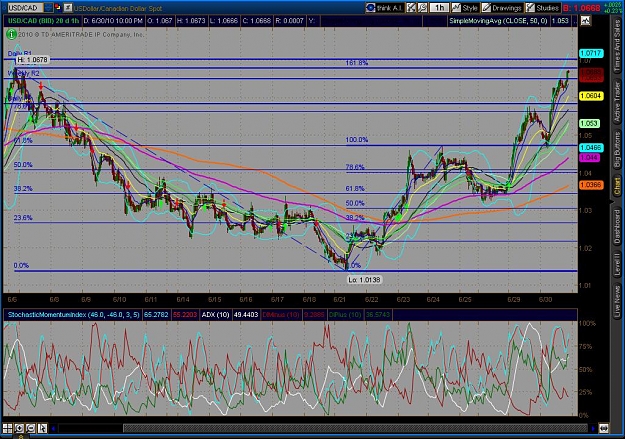The width and height of the screenshot is (625, 439).
Task: Open the think A.I. tool
Action: click(x=385, y=8)
